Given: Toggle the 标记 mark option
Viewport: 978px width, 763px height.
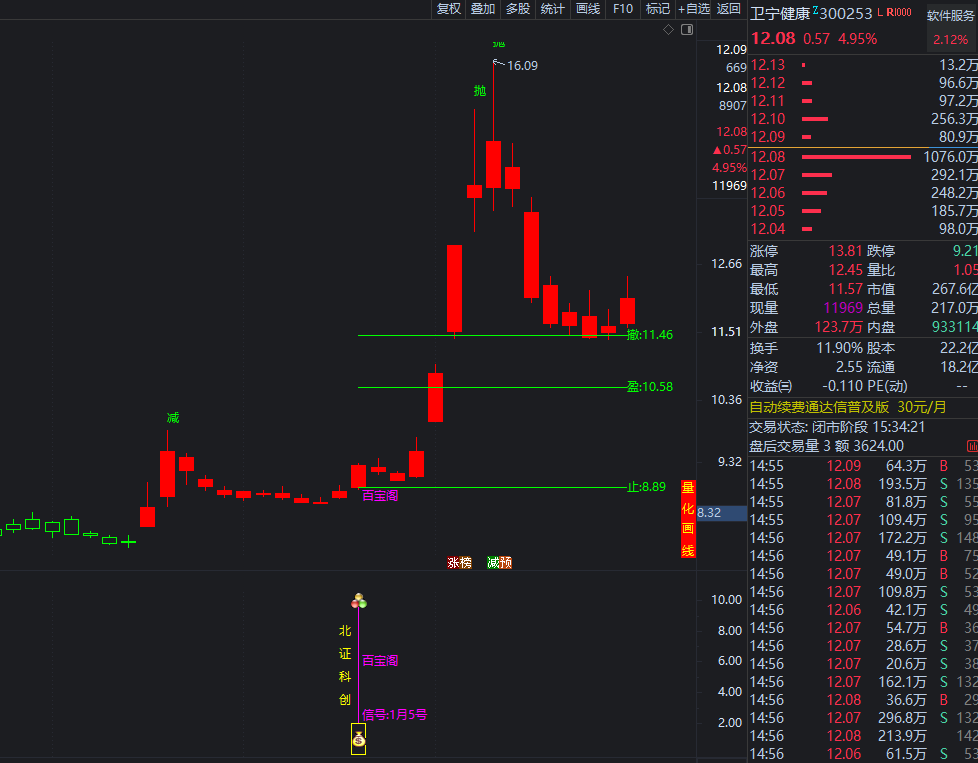Looking at the screenshot, I should [658, 9].
